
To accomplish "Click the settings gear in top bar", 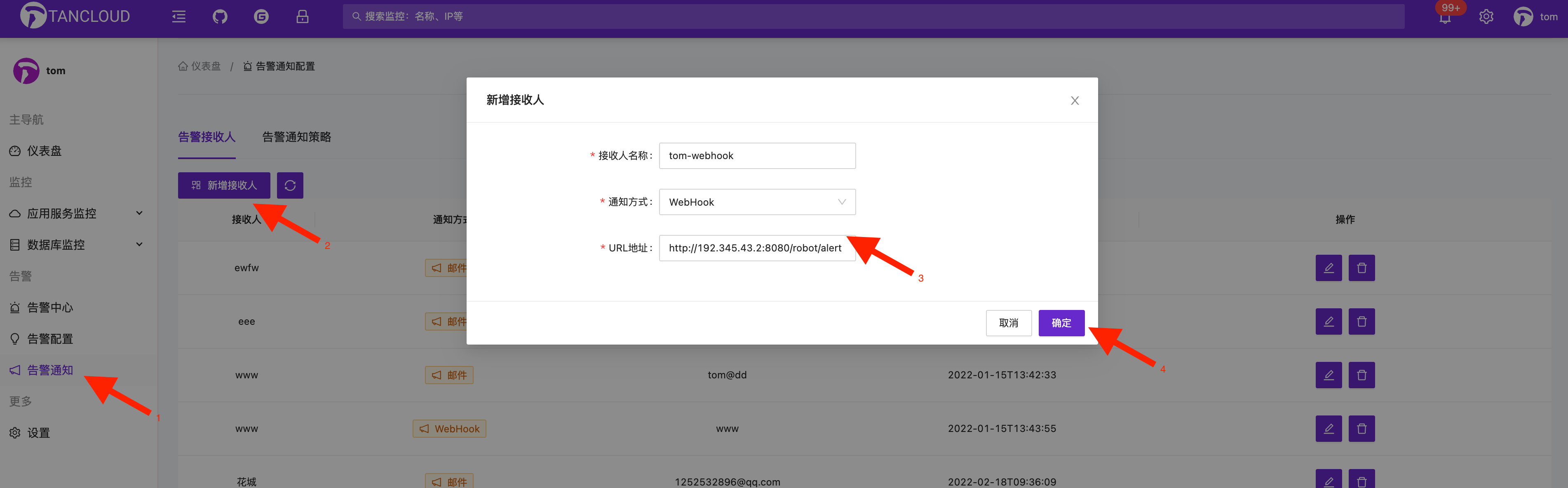I will point(1486,16).
